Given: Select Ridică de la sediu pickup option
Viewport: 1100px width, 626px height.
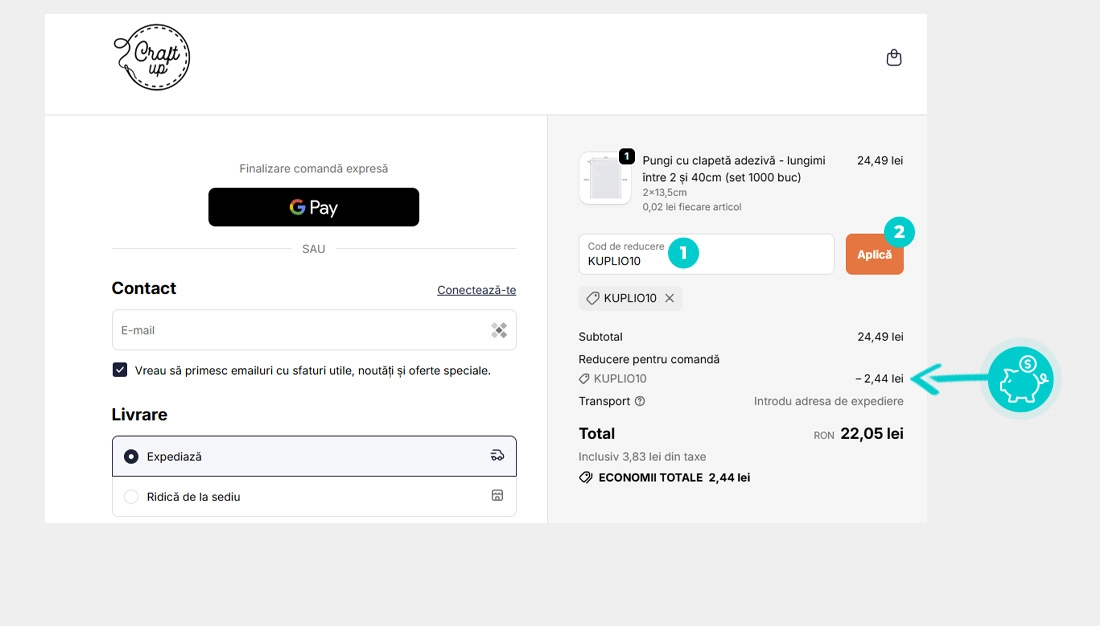Looking at the screenshot, I should click(314, 497).
